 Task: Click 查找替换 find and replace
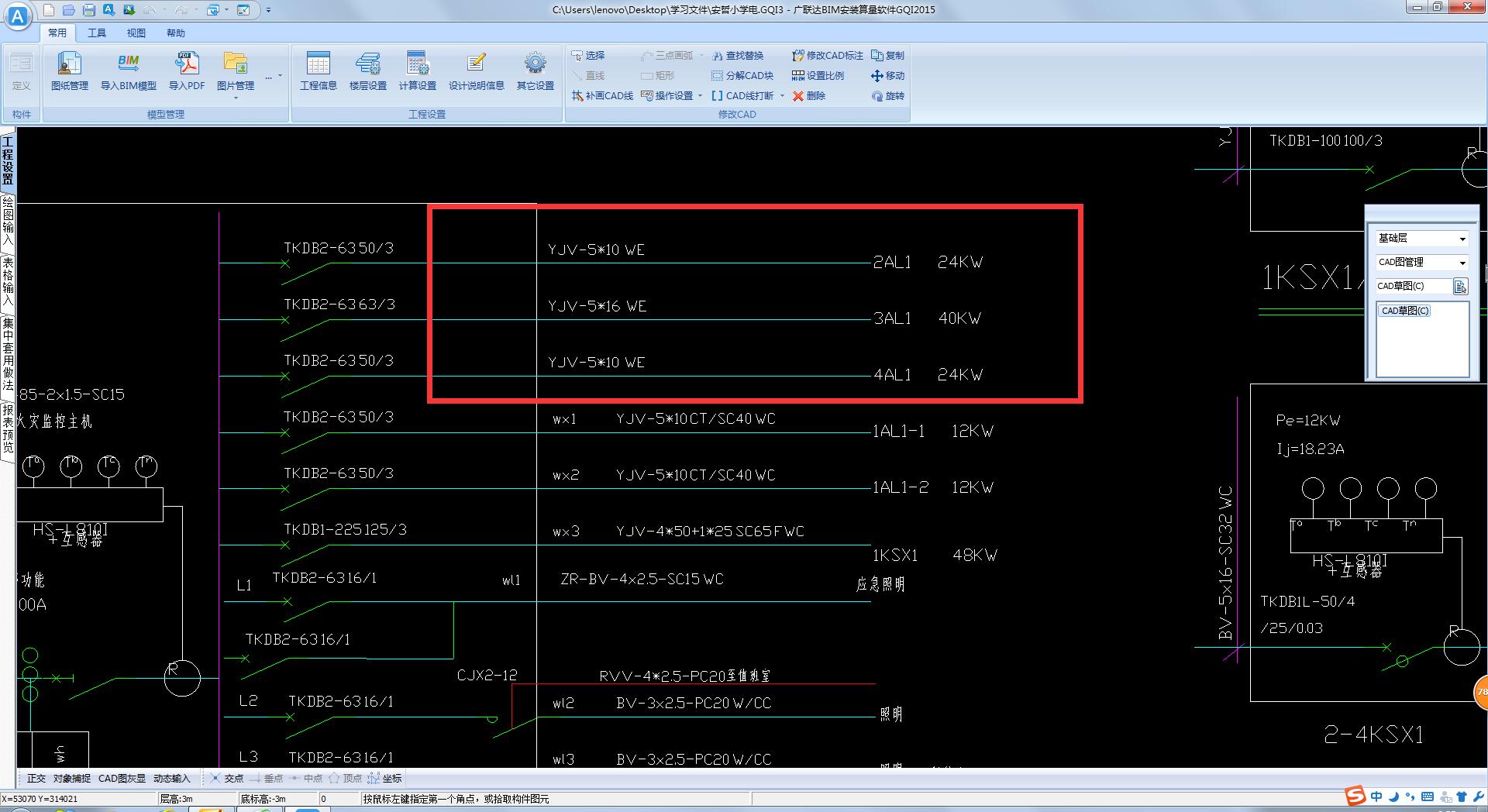pos(739,56)
